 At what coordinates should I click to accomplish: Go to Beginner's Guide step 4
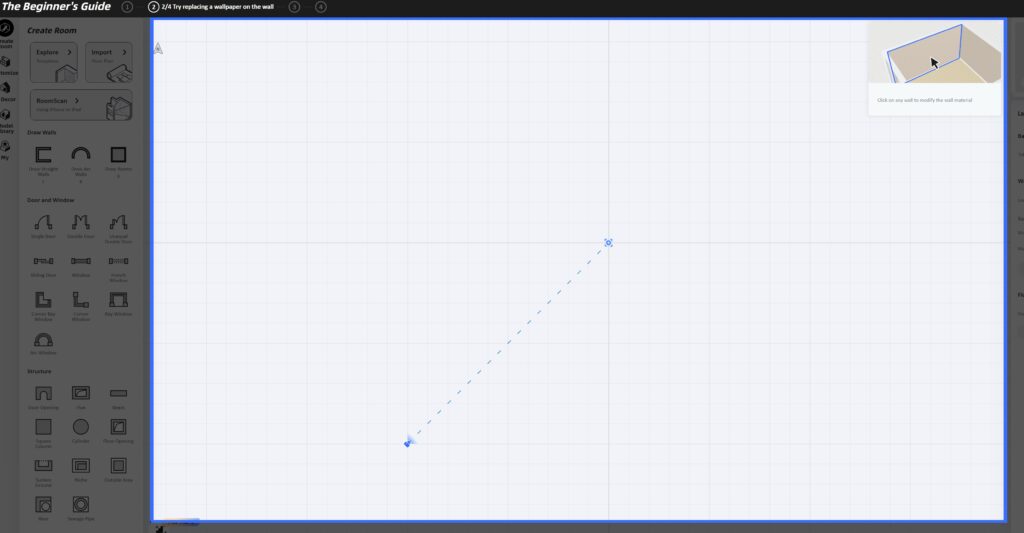coord(321,7)
